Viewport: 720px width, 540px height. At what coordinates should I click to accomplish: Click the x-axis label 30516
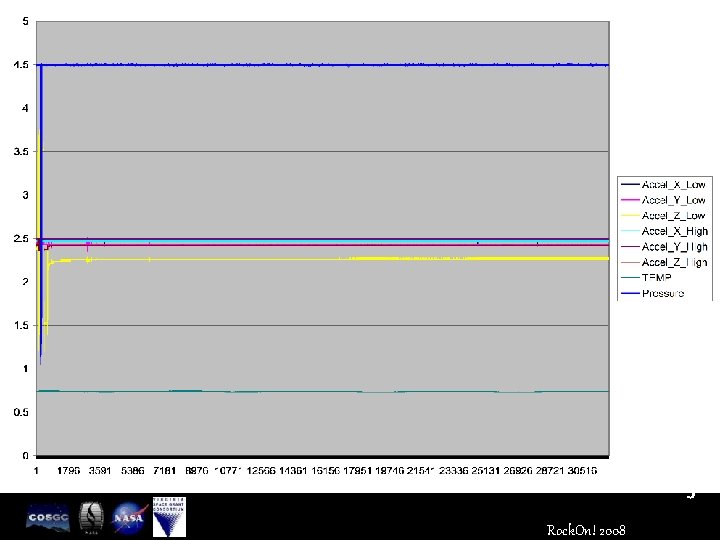(582, 471)
